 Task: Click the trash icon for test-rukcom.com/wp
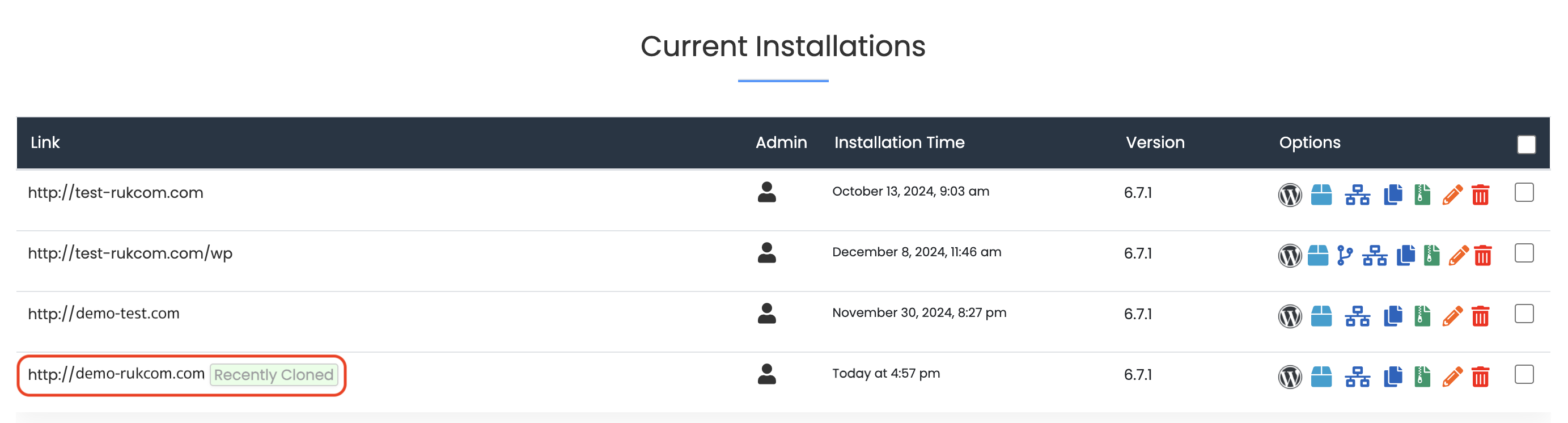point(1483,256)
